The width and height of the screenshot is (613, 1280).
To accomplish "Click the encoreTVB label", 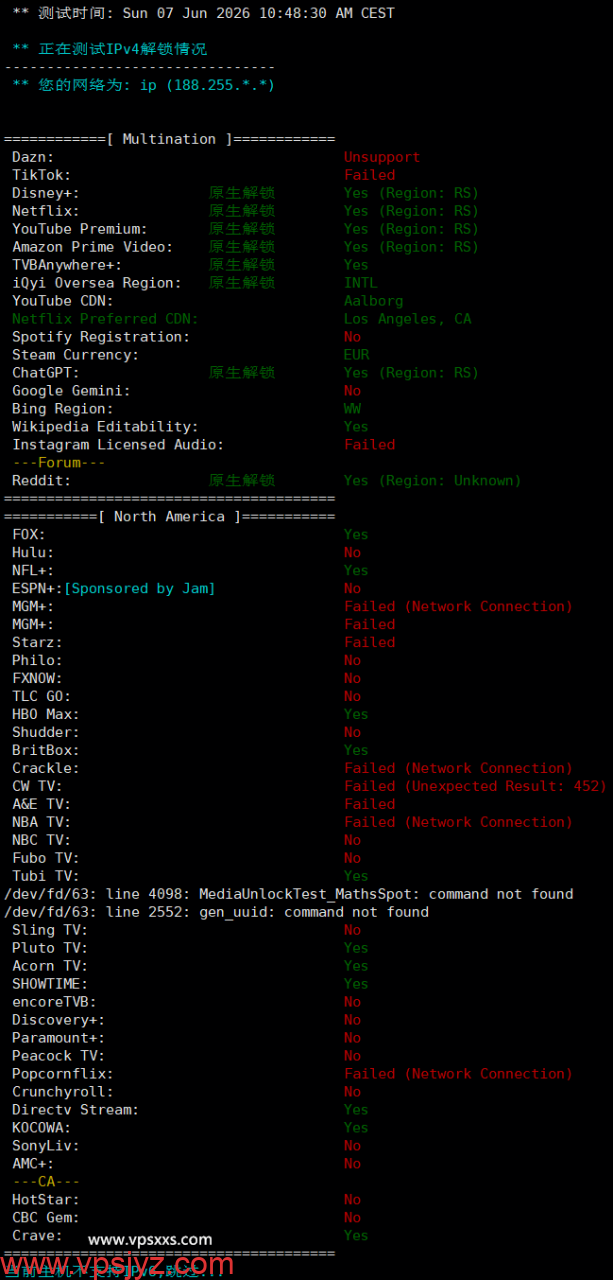I will tap(54, 1003).
